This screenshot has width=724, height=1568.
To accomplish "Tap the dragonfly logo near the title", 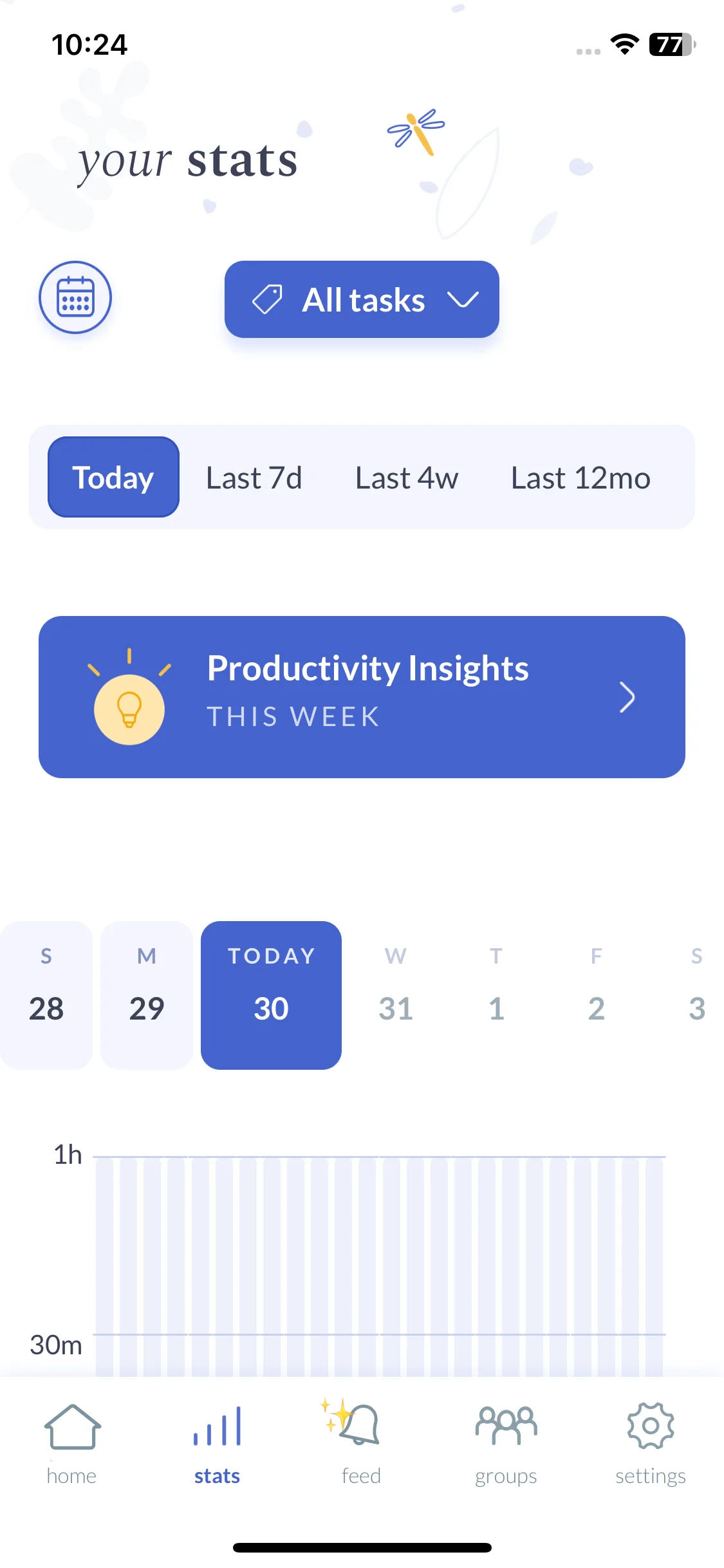I will pos(416,132).
